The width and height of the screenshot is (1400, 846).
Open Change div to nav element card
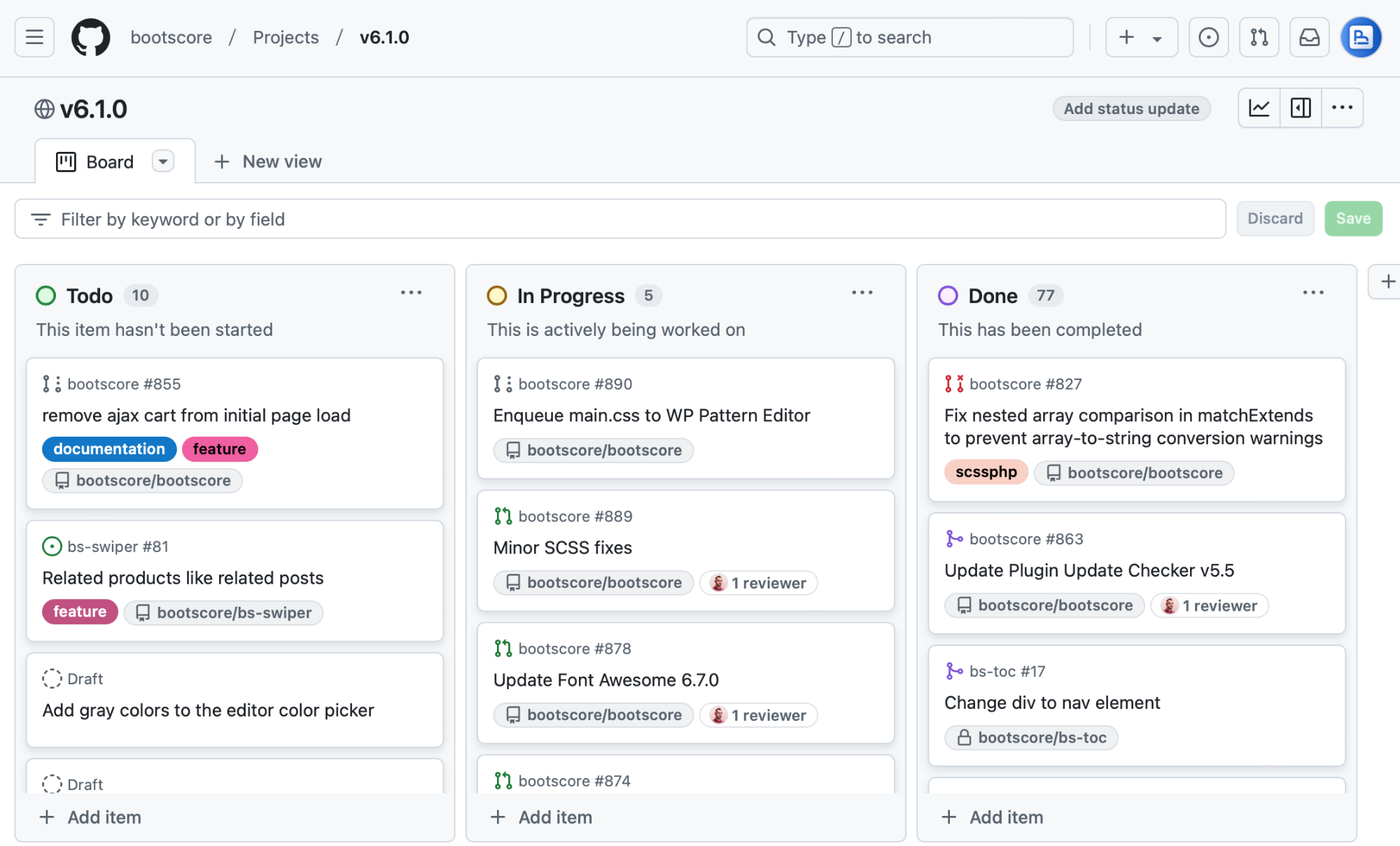[1052, 702]
